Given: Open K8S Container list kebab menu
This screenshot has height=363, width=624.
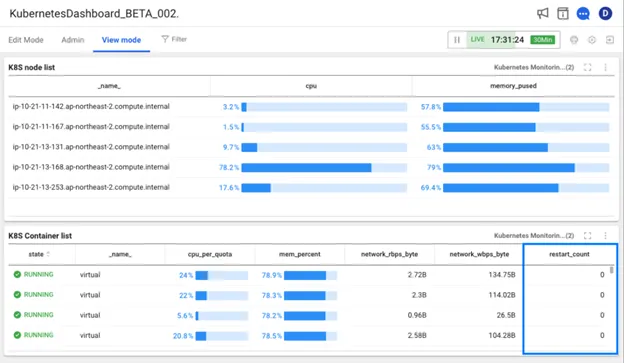Looking at the screenshot, I should pyautogui.click(x=605, y=236).
